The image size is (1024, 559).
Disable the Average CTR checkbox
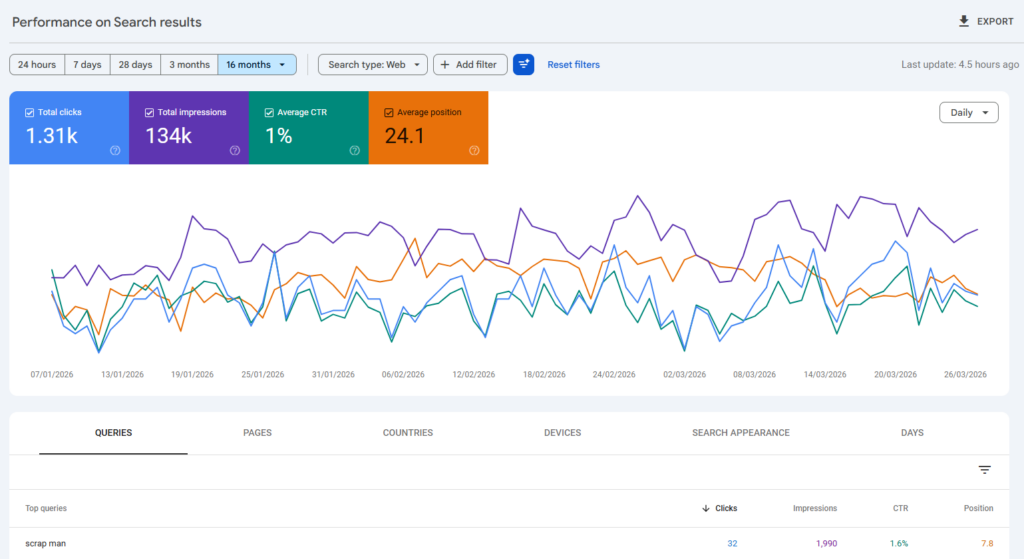point(270,112)
